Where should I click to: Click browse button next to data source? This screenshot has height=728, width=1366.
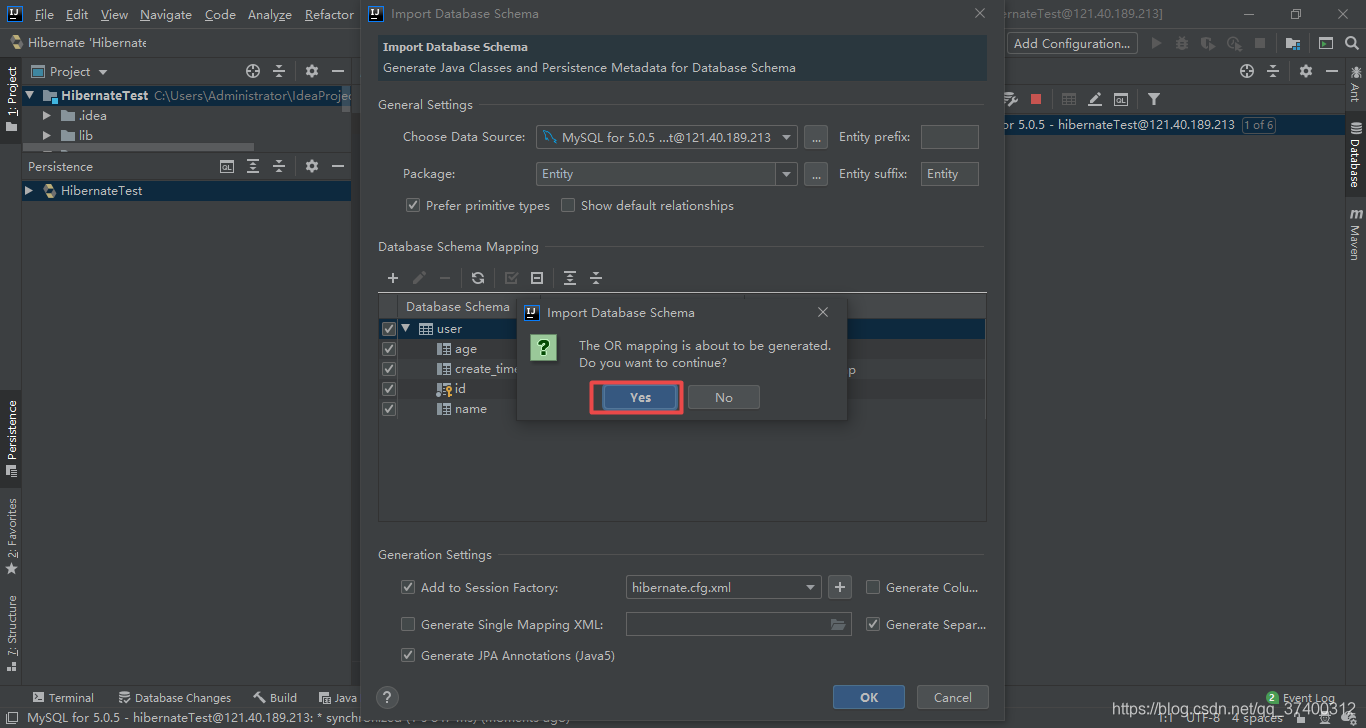[x=816, y=137]
